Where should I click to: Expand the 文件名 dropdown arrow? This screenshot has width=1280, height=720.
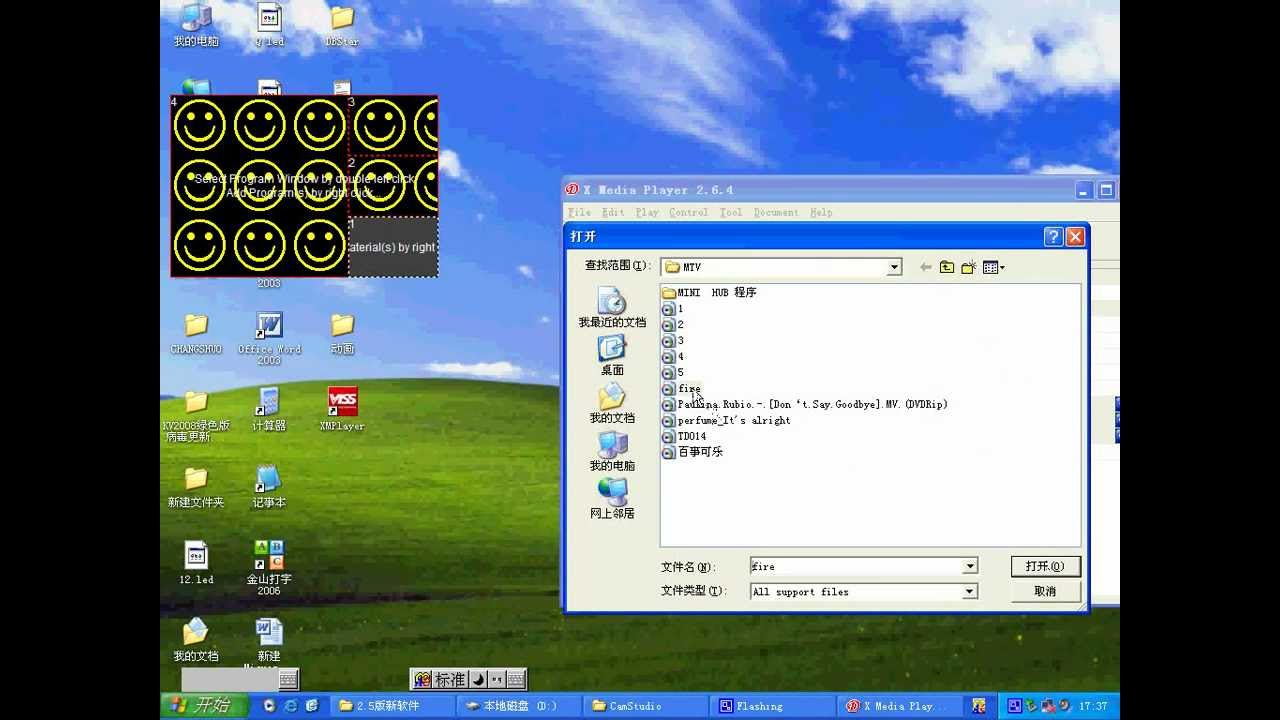[x=969, y=566]
